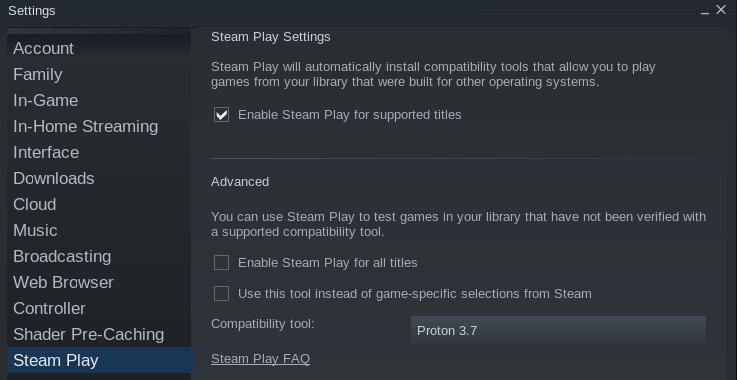The image size is (737, 380).
Task: Open the Steam Play FAQ link
Action: pyautogui.click(x=260, y=359)
